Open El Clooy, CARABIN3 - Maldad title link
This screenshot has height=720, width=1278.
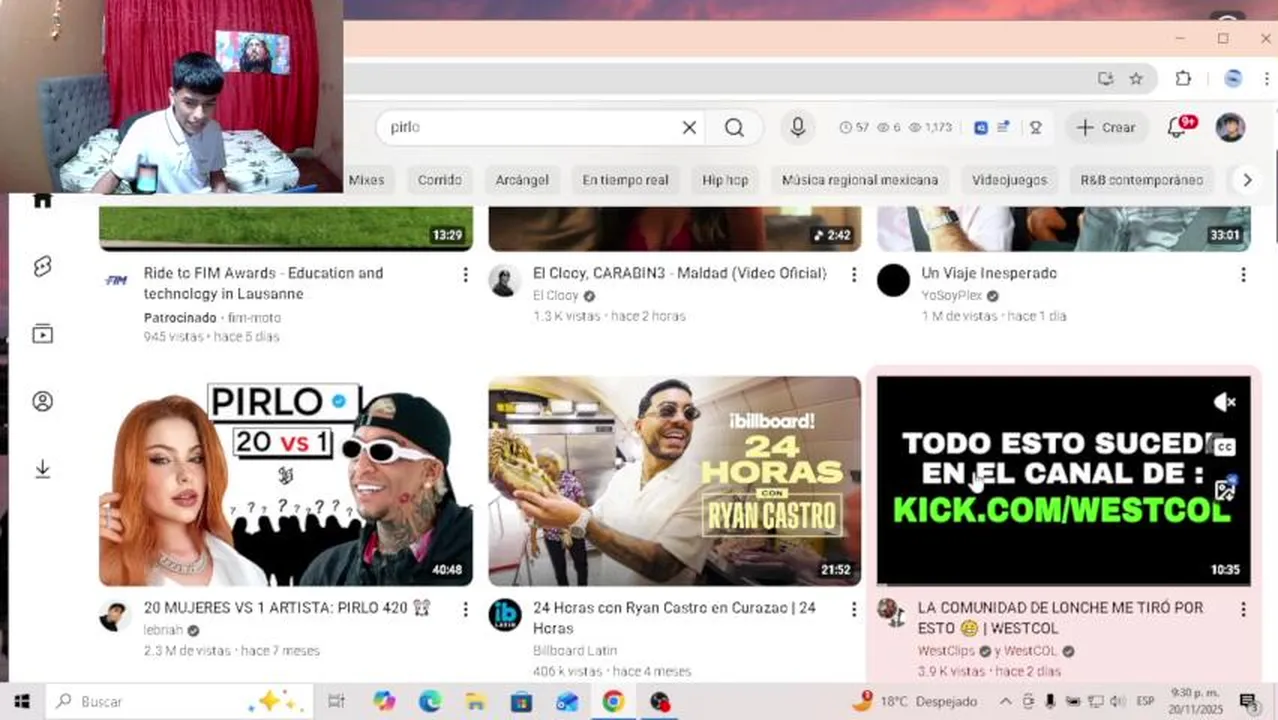point(680,273)
